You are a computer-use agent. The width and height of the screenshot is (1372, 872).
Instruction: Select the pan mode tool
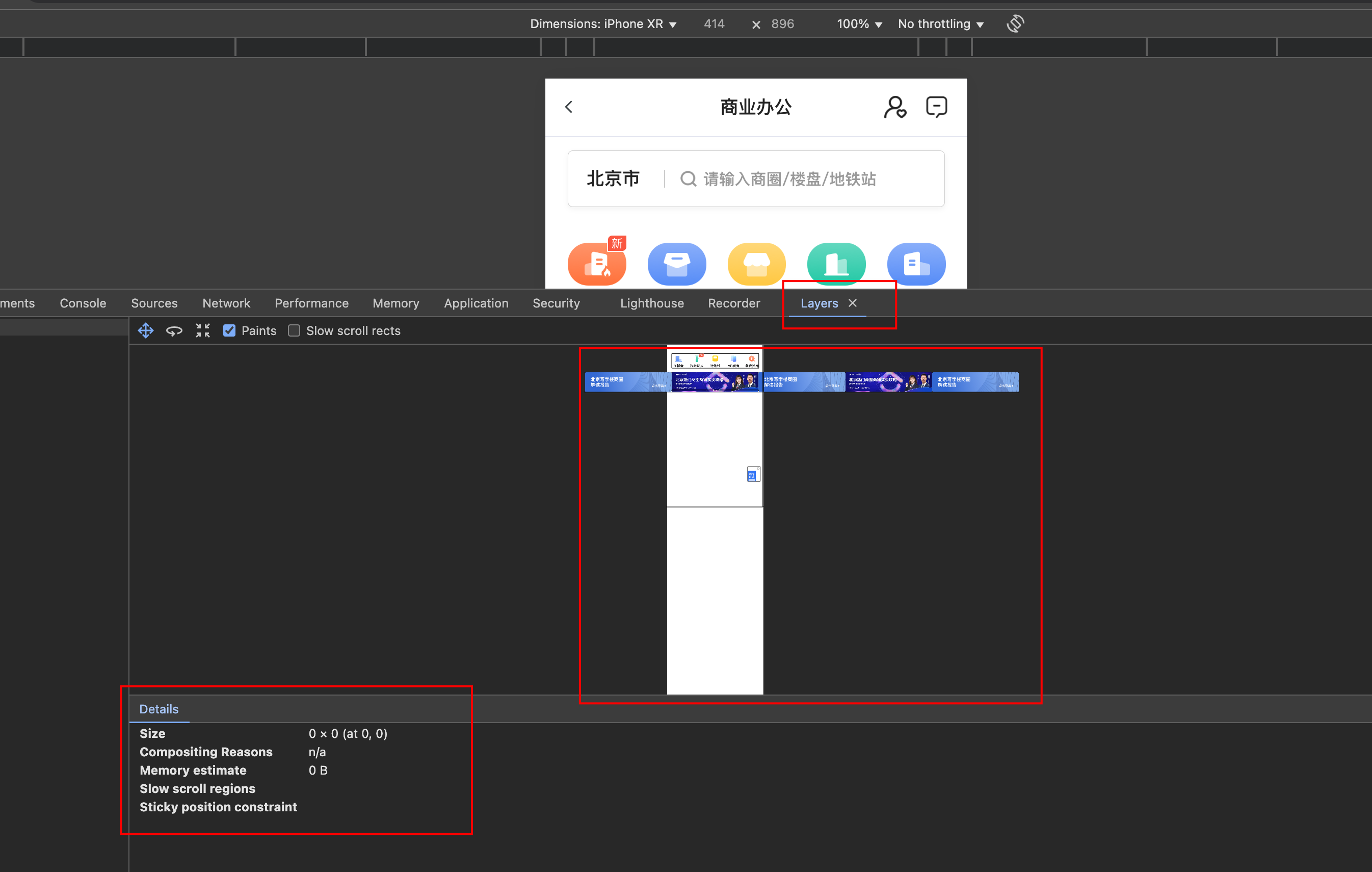coord(146,330)
